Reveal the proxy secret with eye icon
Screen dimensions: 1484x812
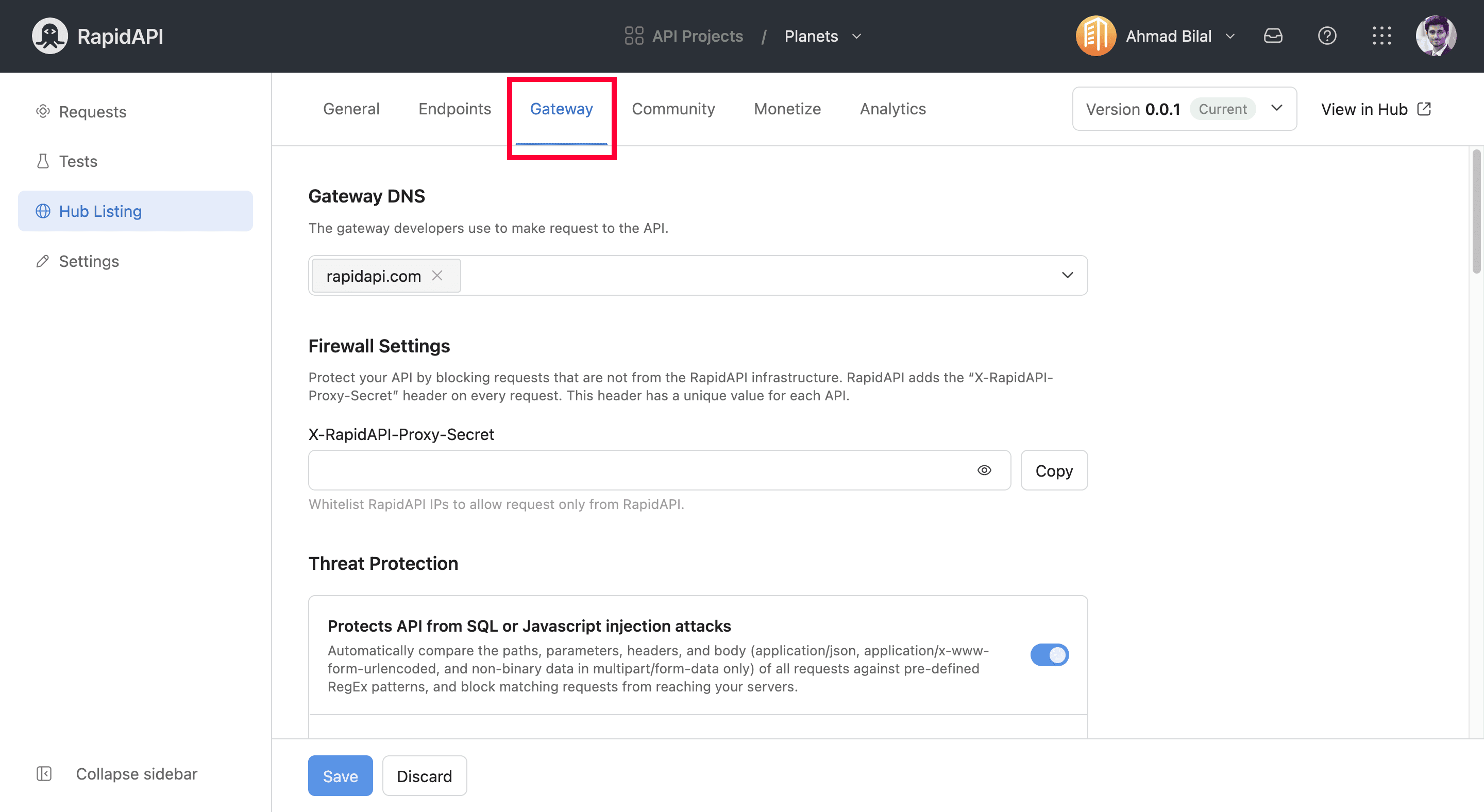tap(985, 470)
